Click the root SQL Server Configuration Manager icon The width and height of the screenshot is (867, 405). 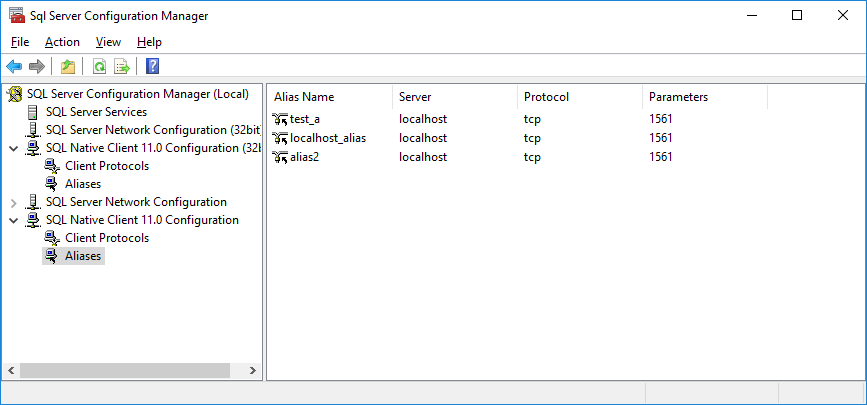click(14, 94)
